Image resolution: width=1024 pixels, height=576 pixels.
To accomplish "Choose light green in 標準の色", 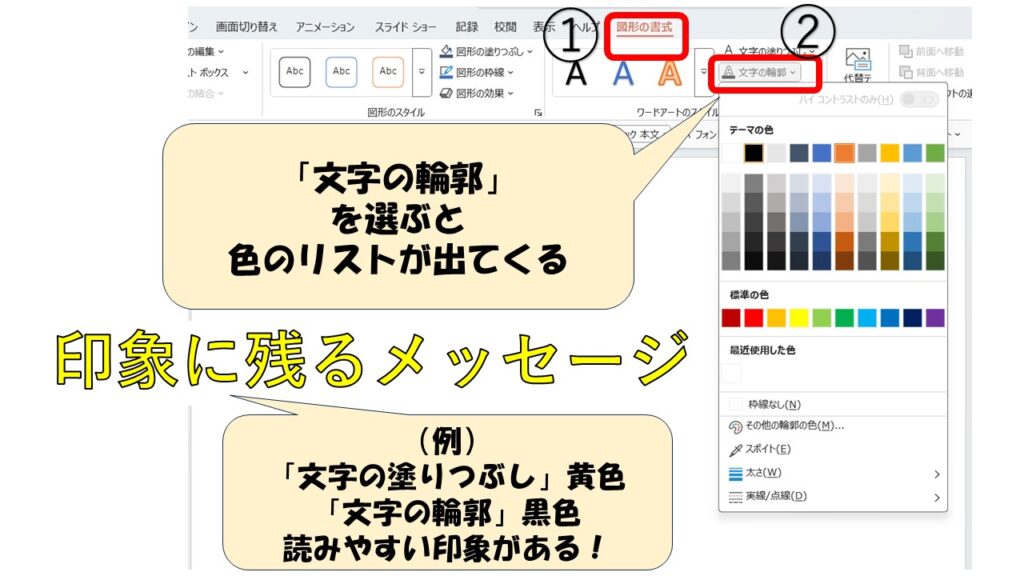I will click(822, 318).
